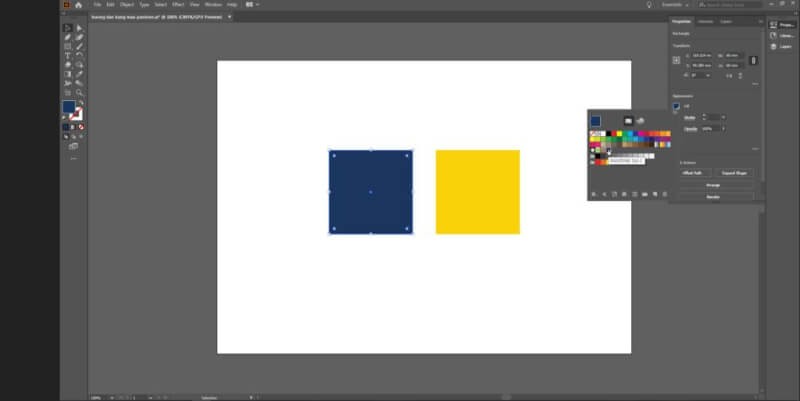Image resolution: width=800 pixels, height=401 pixels.
Task: Click the Fill swatch in Appearance section
Action: tap(677, 106)
